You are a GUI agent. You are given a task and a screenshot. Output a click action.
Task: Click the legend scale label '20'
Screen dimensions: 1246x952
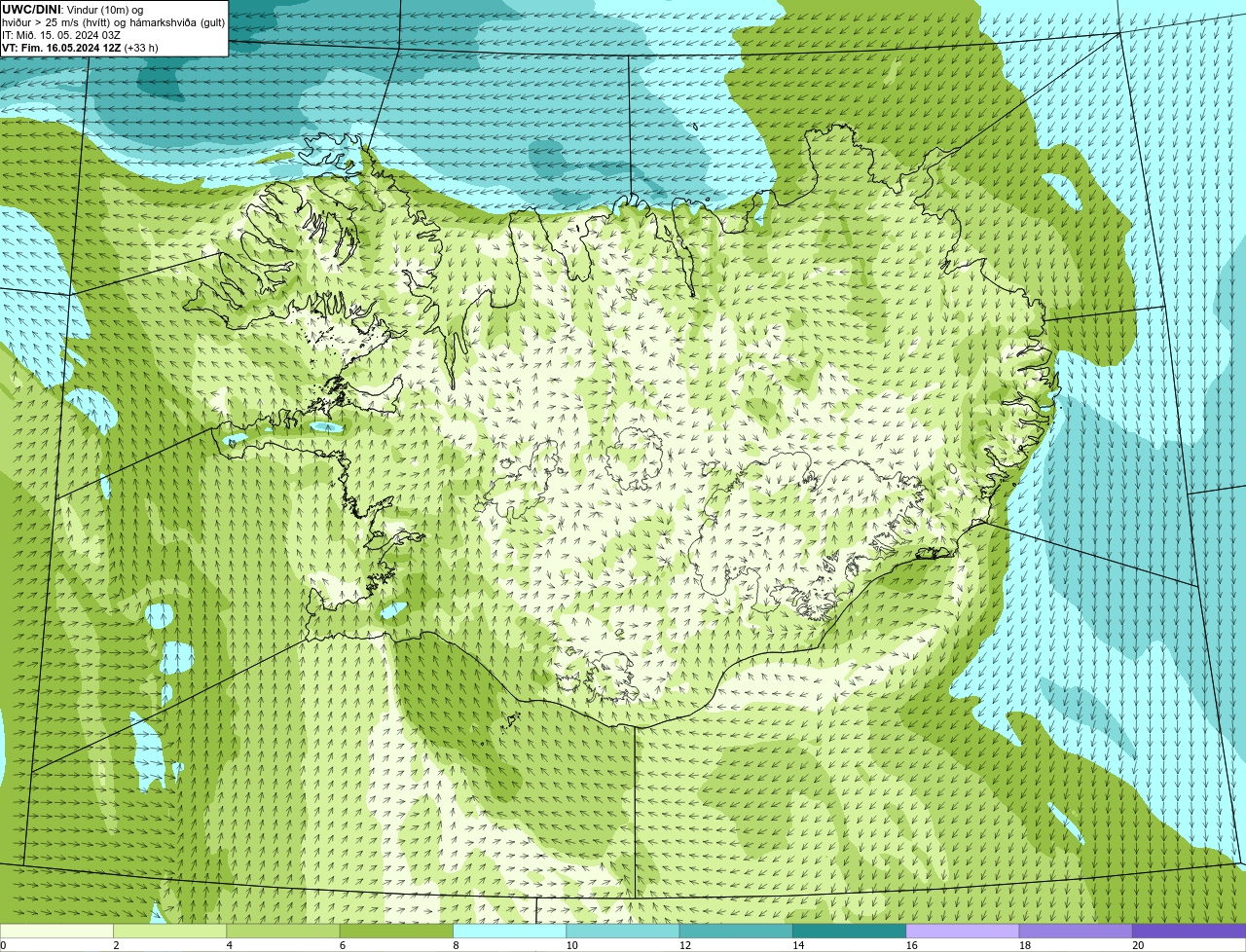point(1138,945)
